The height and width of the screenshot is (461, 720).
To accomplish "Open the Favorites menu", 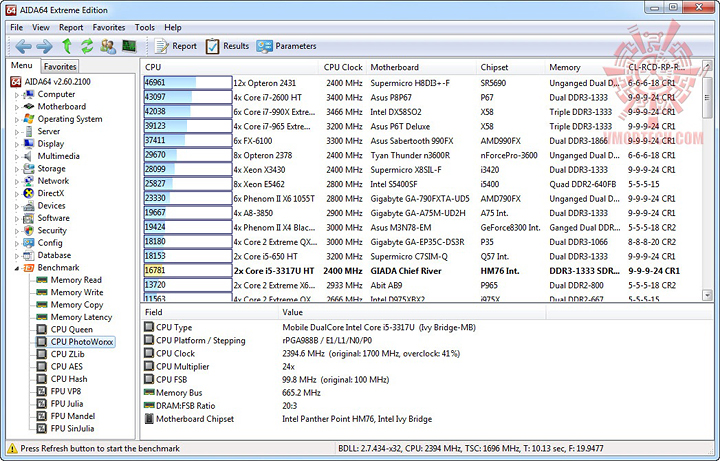I will (109, 28).
